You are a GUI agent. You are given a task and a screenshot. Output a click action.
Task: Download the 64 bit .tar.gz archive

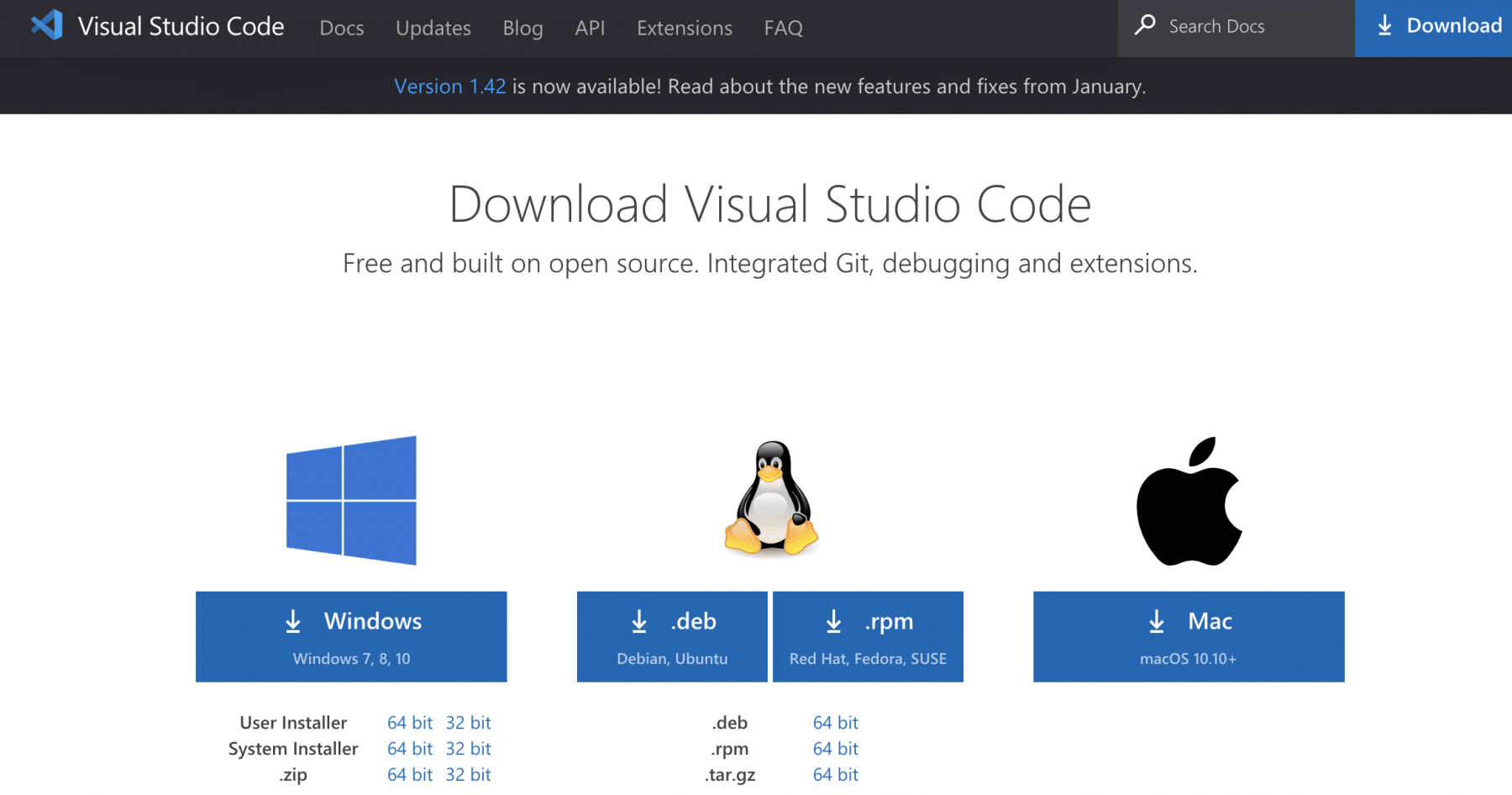tap(835, 774)
